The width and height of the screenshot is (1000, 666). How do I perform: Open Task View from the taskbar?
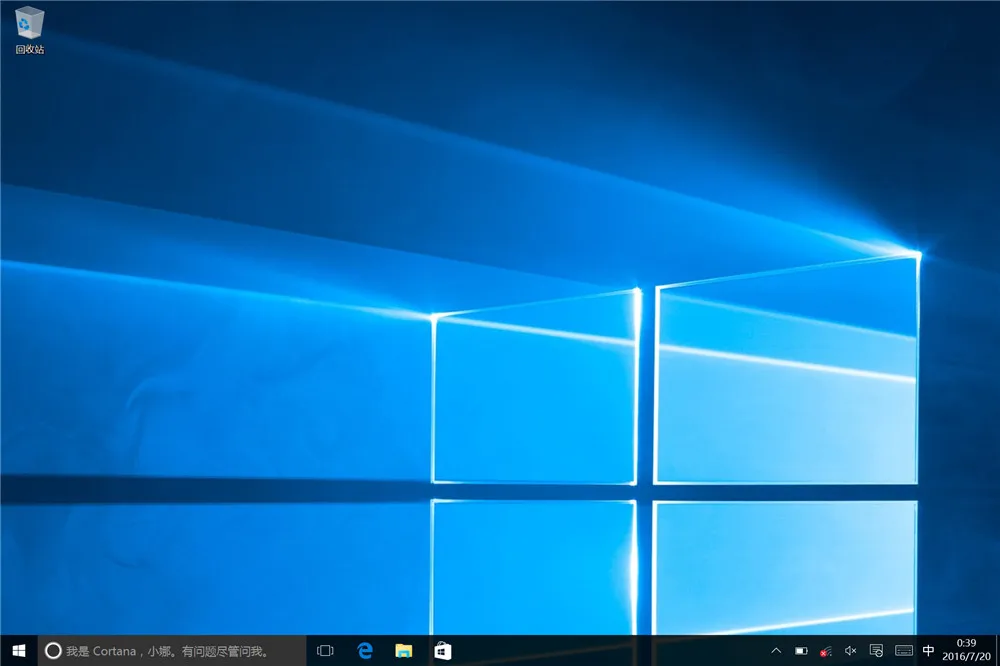[325, 651]
